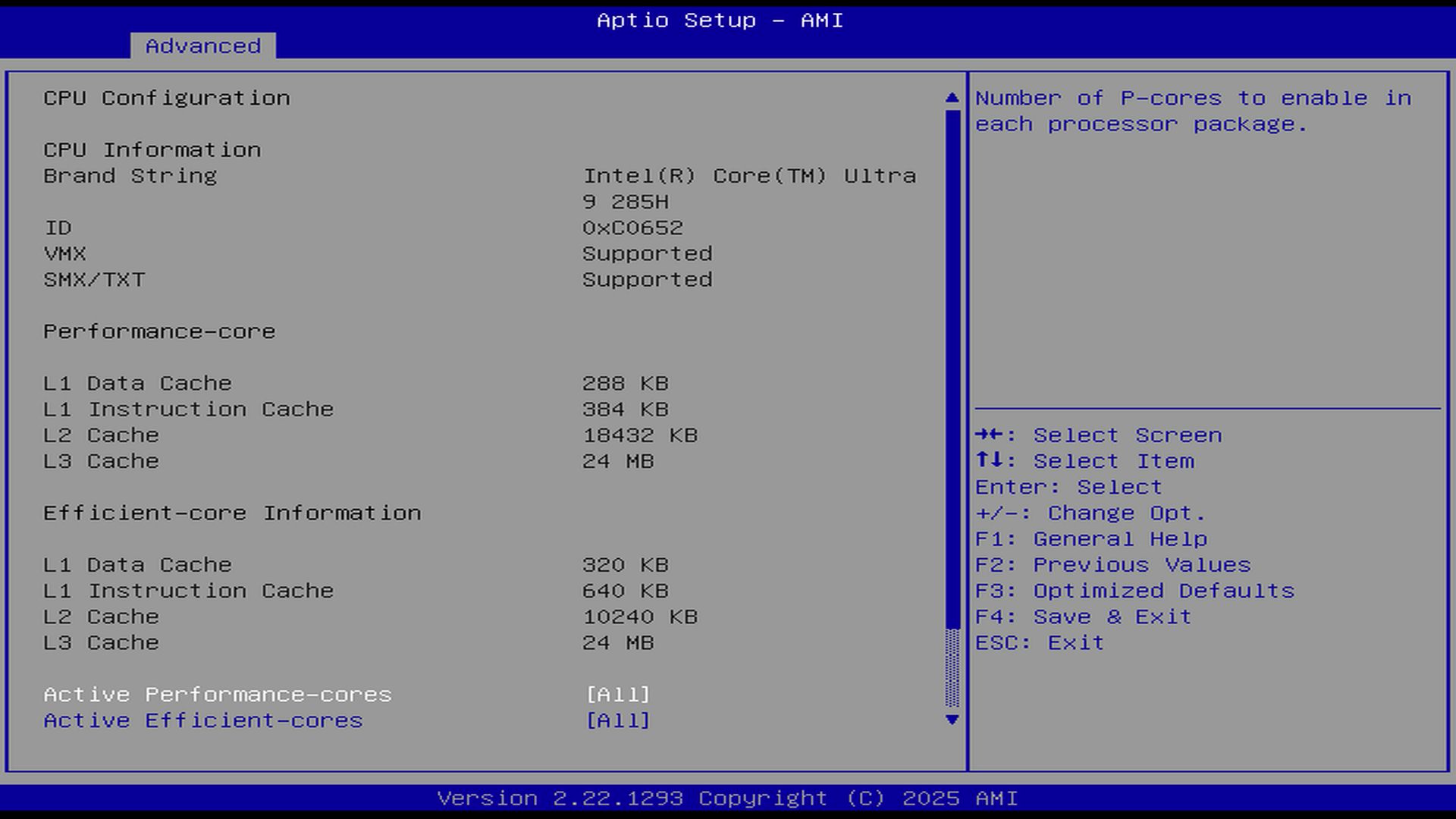Click the F4: Save & Exit hint
This screenshot has width=1456, height=819.
pyautogui.click(x=1083, y=617)
